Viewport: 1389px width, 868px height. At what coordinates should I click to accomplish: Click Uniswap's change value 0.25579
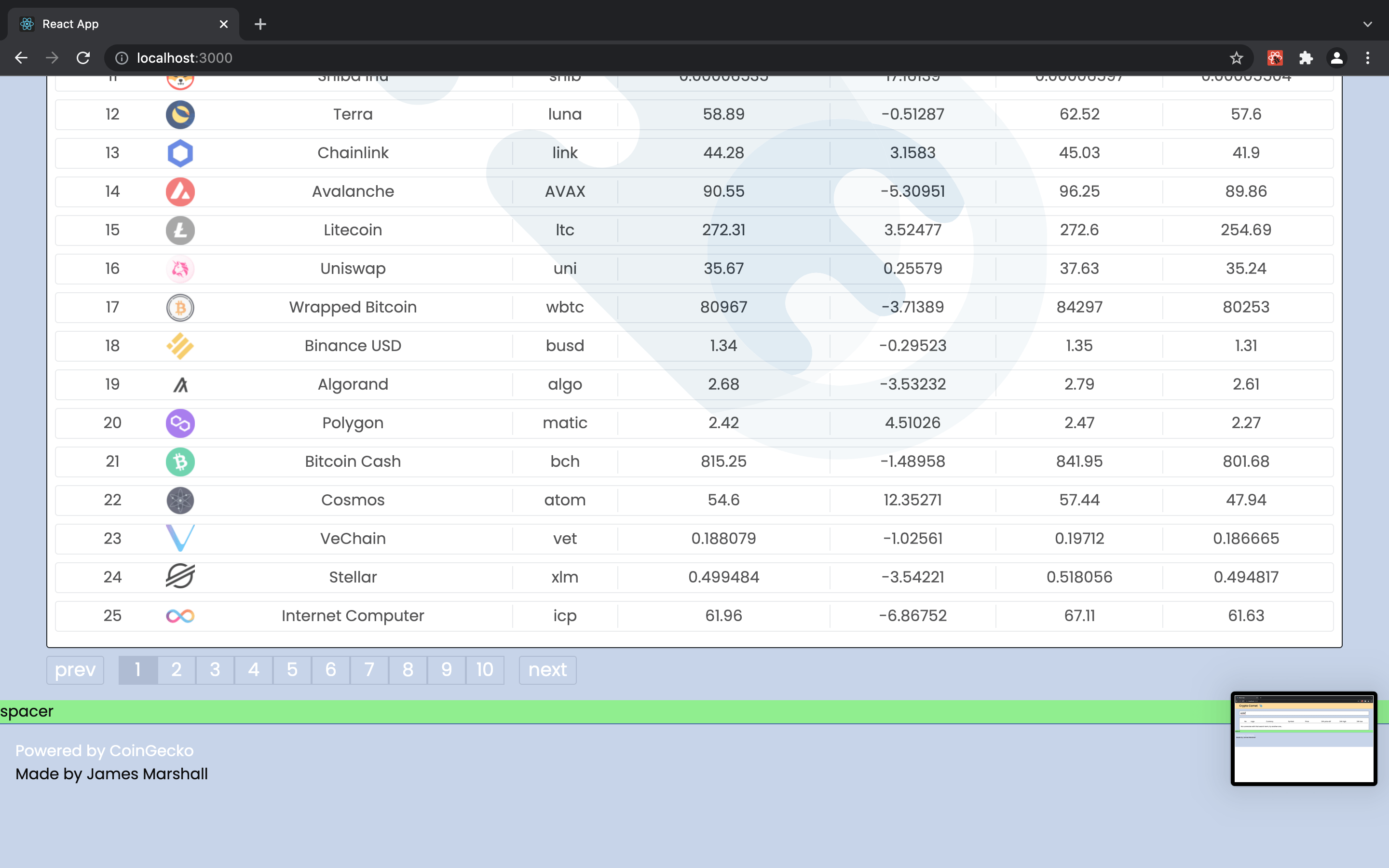pyautogui.click(x=912, y=269)
